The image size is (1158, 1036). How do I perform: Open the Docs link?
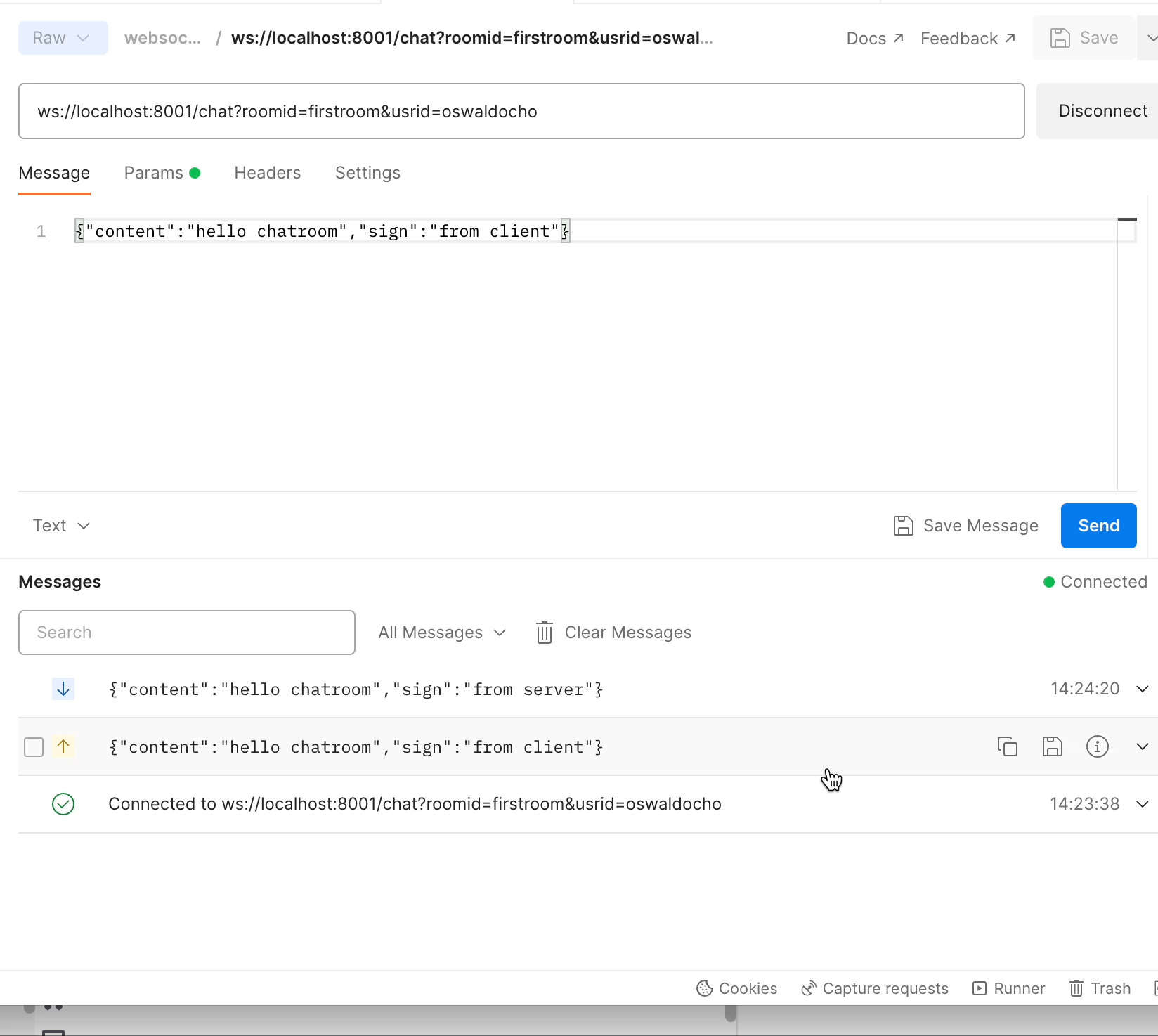(875, 38)
